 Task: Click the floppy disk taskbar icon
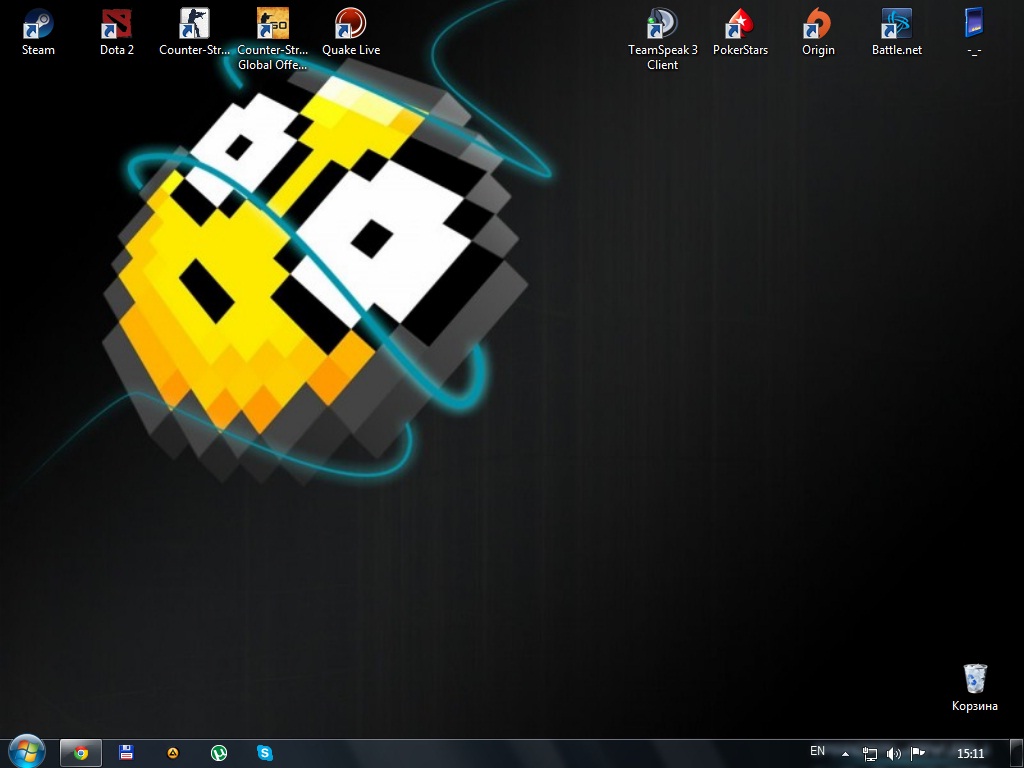[126, 753]
